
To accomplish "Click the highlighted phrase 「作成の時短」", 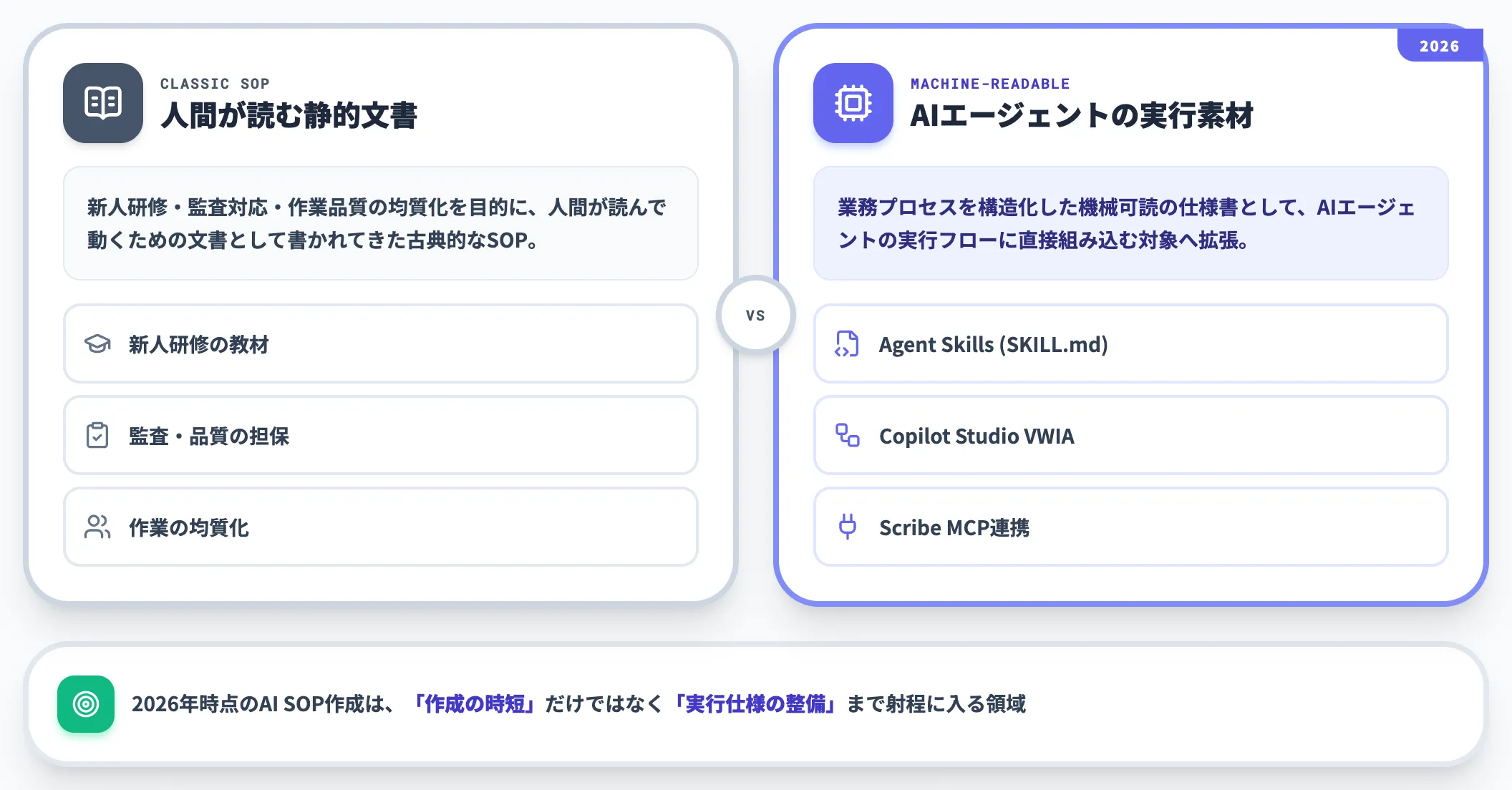I will coord(475,704).
